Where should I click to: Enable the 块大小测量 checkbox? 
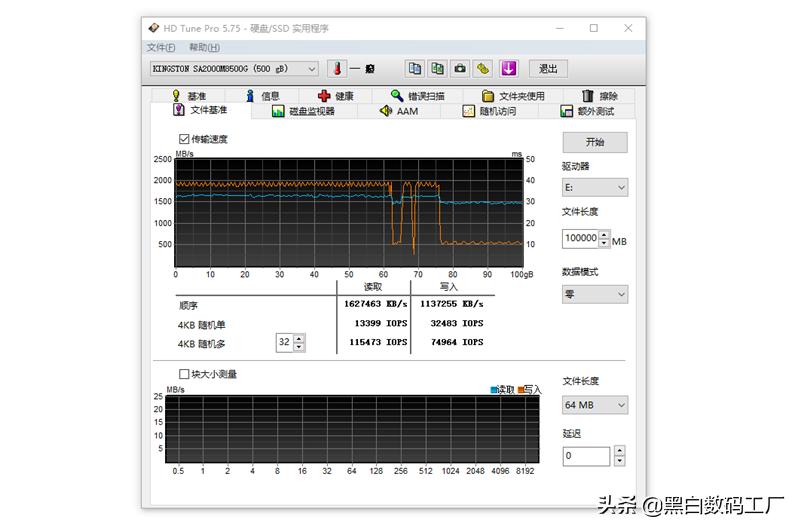click(184, 374)
